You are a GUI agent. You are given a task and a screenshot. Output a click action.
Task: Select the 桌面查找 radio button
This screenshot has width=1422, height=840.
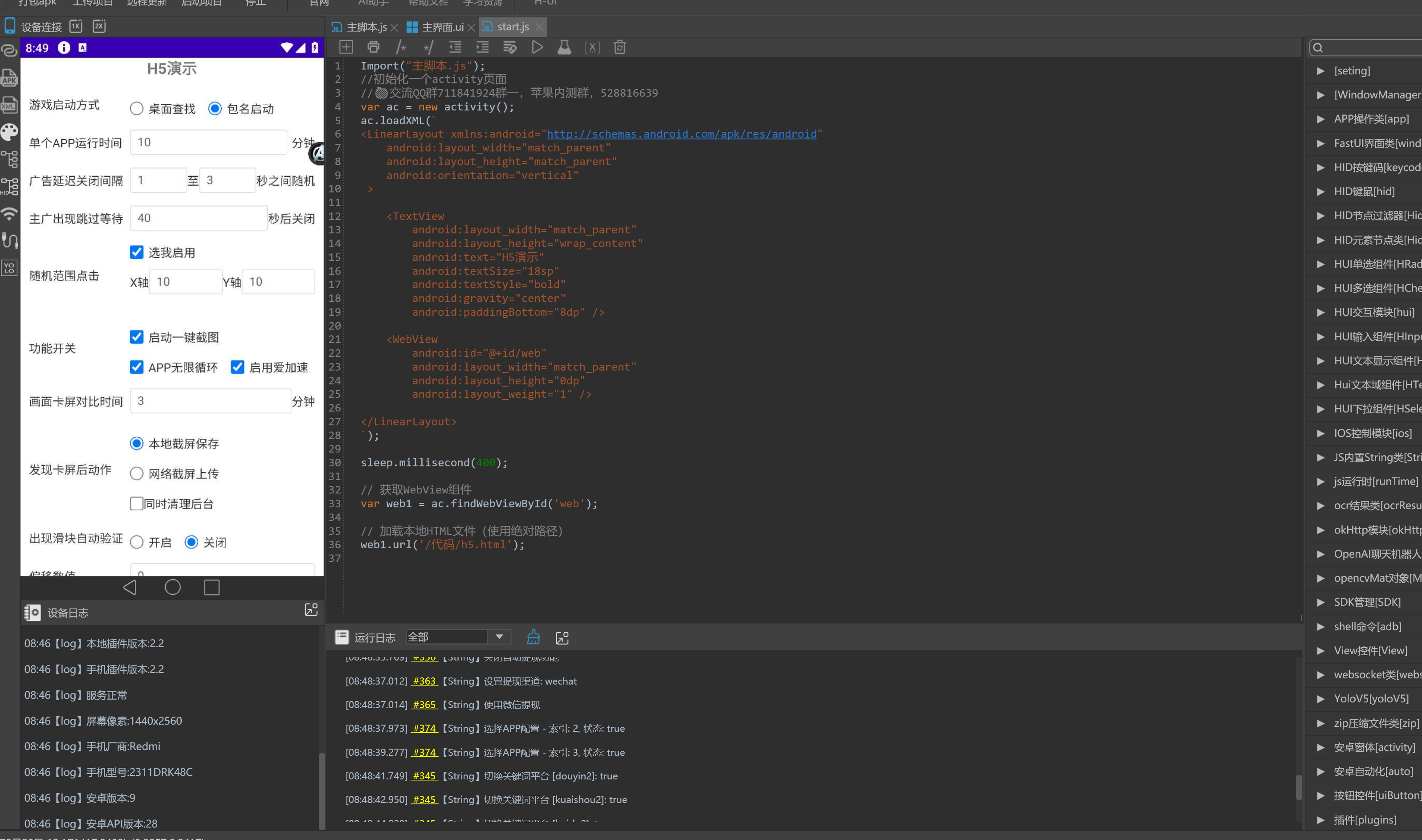click(x=136, y=109)
